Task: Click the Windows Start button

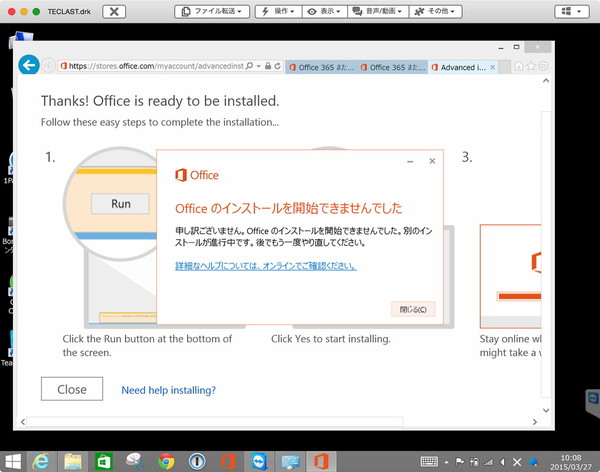Action: [13, 461]
